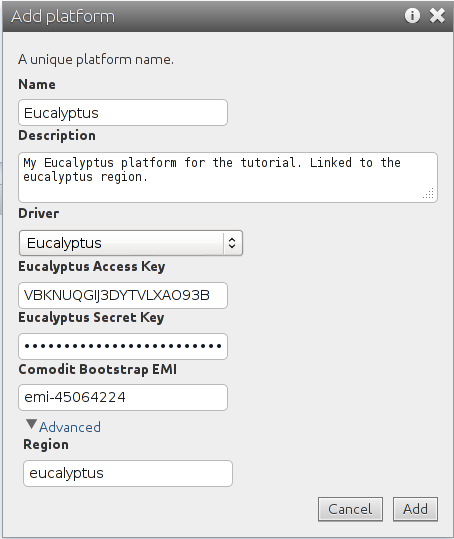Screen dimensions: 454x539
Task: Close the Add platform dialog
Action: coord(437,16)
